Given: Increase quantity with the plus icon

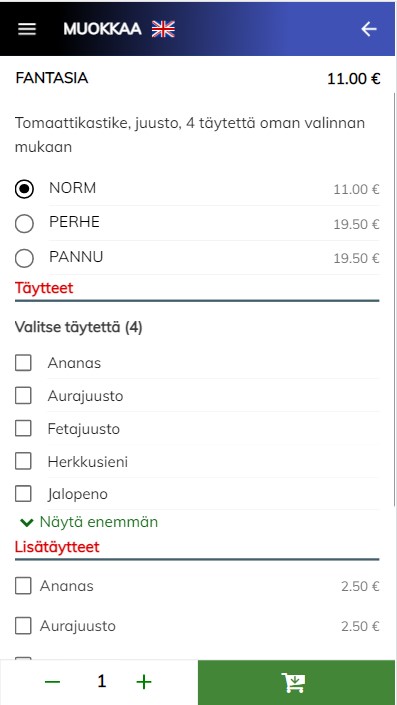Looking at the screenshot, I should pos(144,683).
